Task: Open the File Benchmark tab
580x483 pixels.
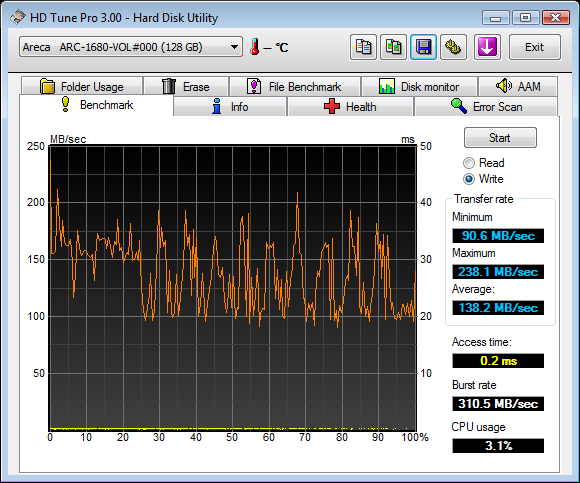Action: click(x=295, y=87)
